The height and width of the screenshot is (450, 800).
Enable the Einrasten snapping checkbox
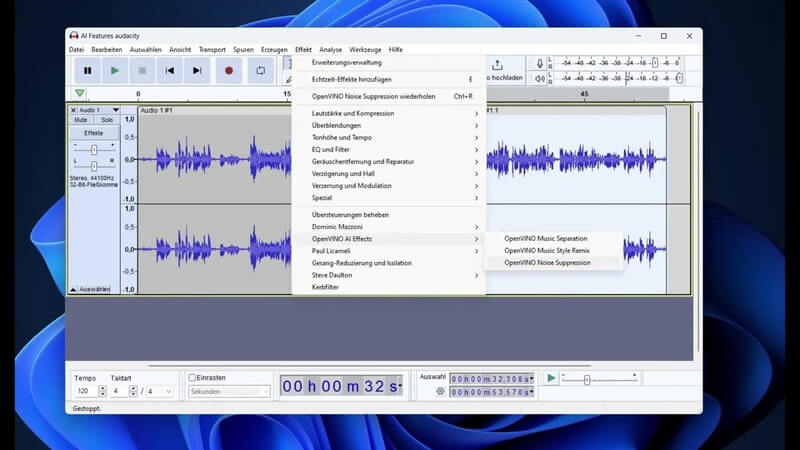[193, 378]
